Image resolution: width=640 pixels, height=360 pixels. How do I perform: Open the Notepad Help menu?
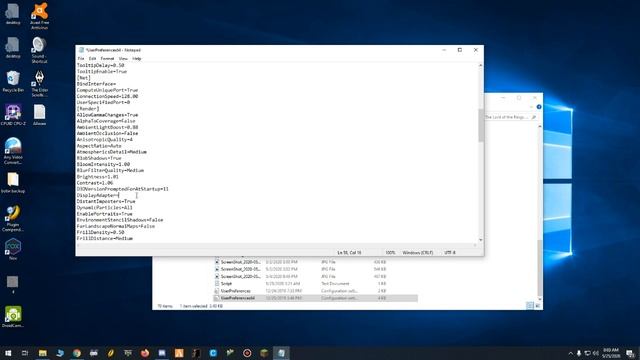click(137, 59)
